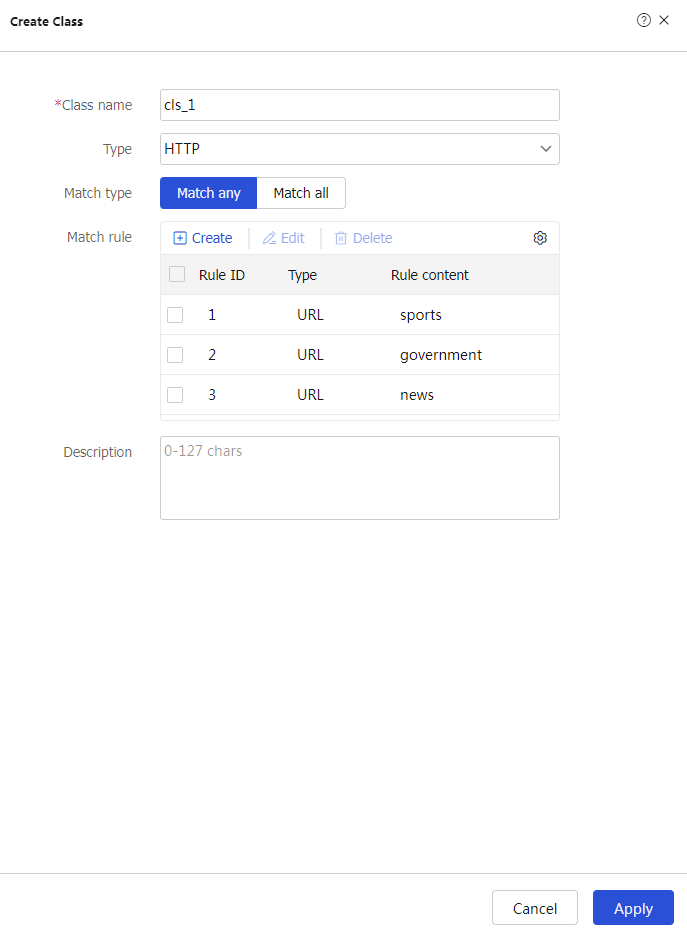Tick the select-all header checkbox
The image size is (687, 932).
[177, 274]
